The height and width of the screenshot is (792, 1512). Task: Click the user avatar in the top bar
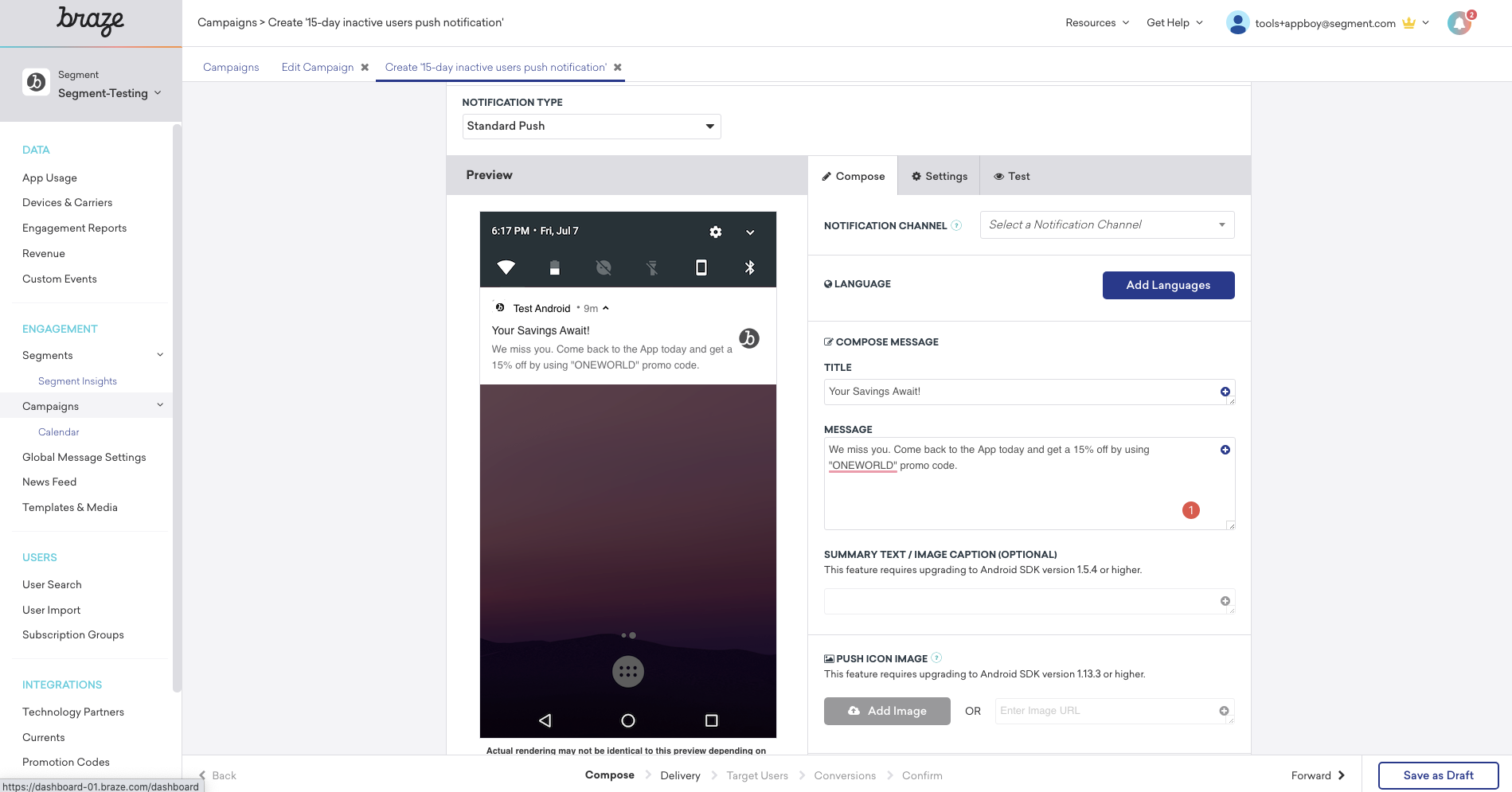1237,22
